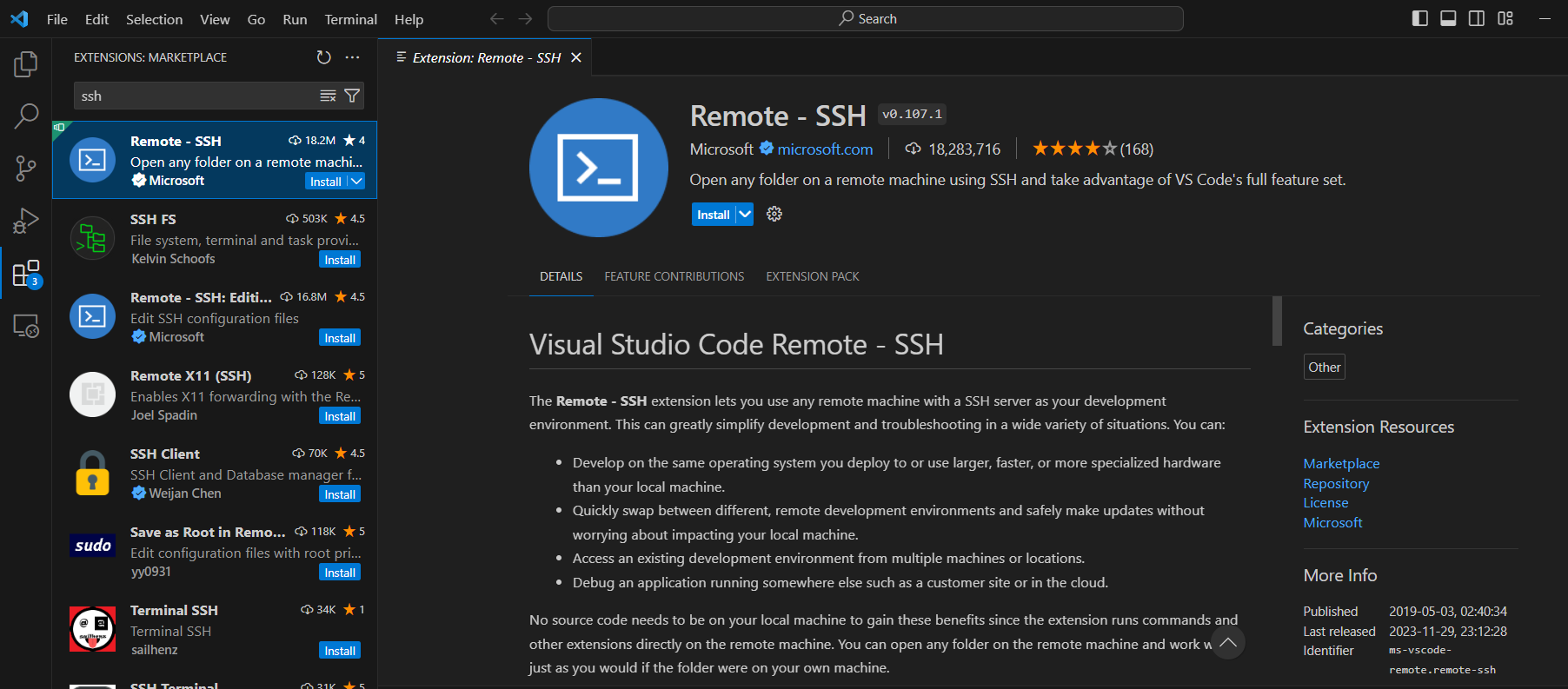The image size is (1568, 689).
Task: Open the Extensions view icon
Action: click(x=26, y=274)
